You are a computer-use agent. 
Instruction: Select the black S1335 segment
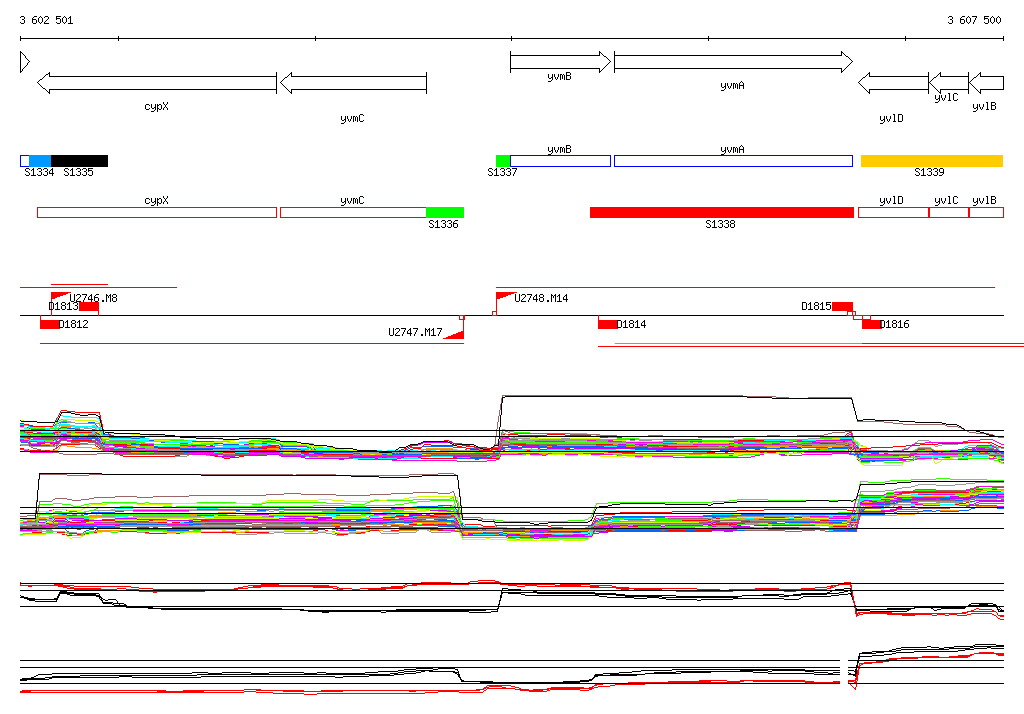pyautogui.click(x=80, y=161)
